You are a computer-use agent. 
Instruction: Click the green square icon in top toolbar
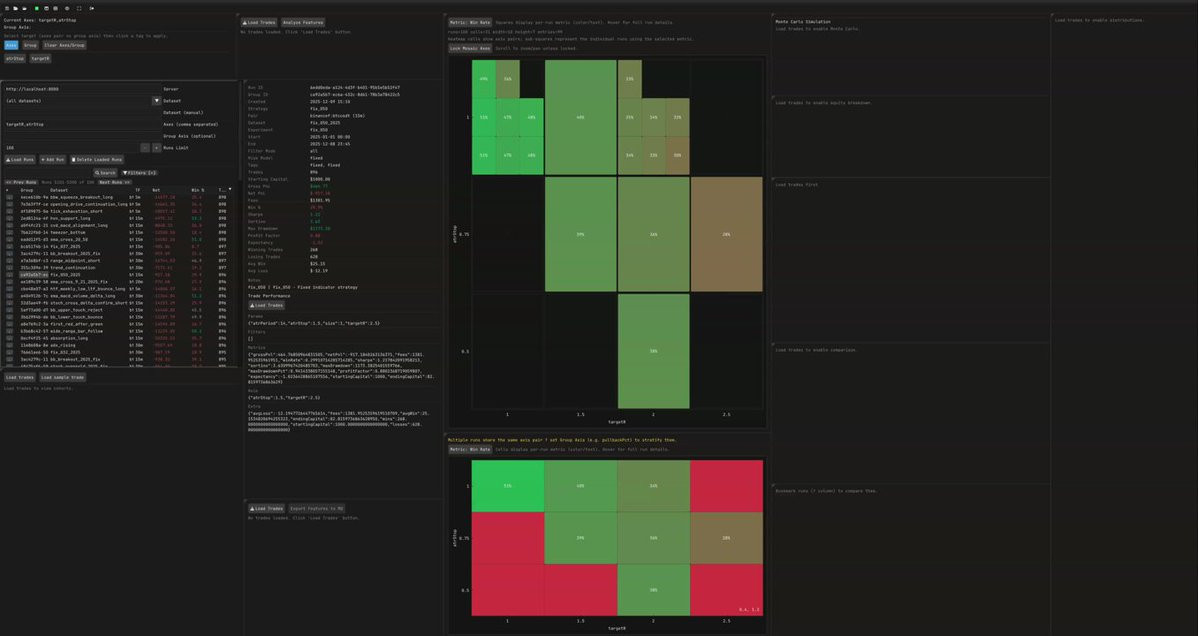[x=37, y=8]
